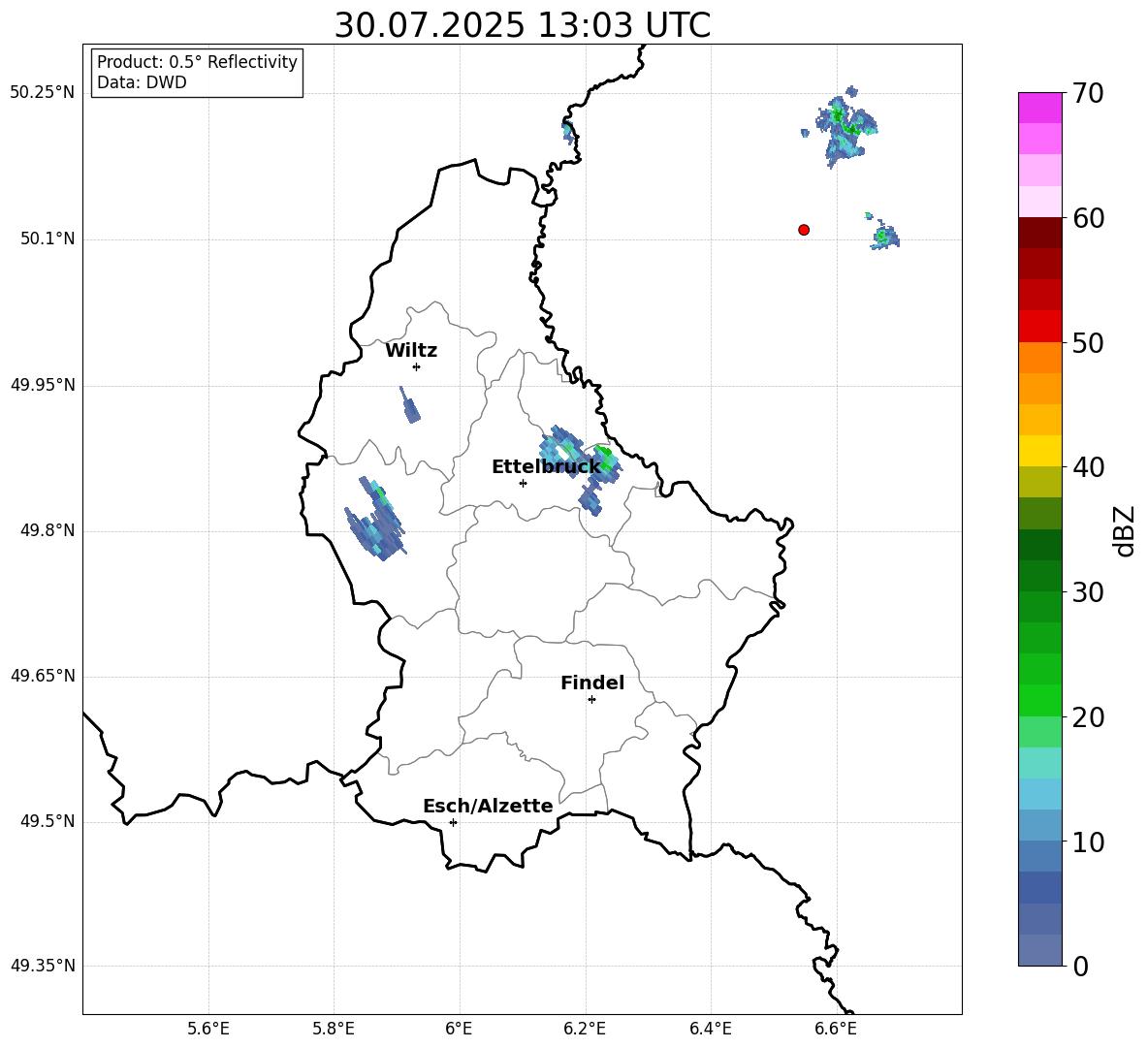Click the dBZ colorbar axis label
1148x1048 pixels.
point(1123,530)
